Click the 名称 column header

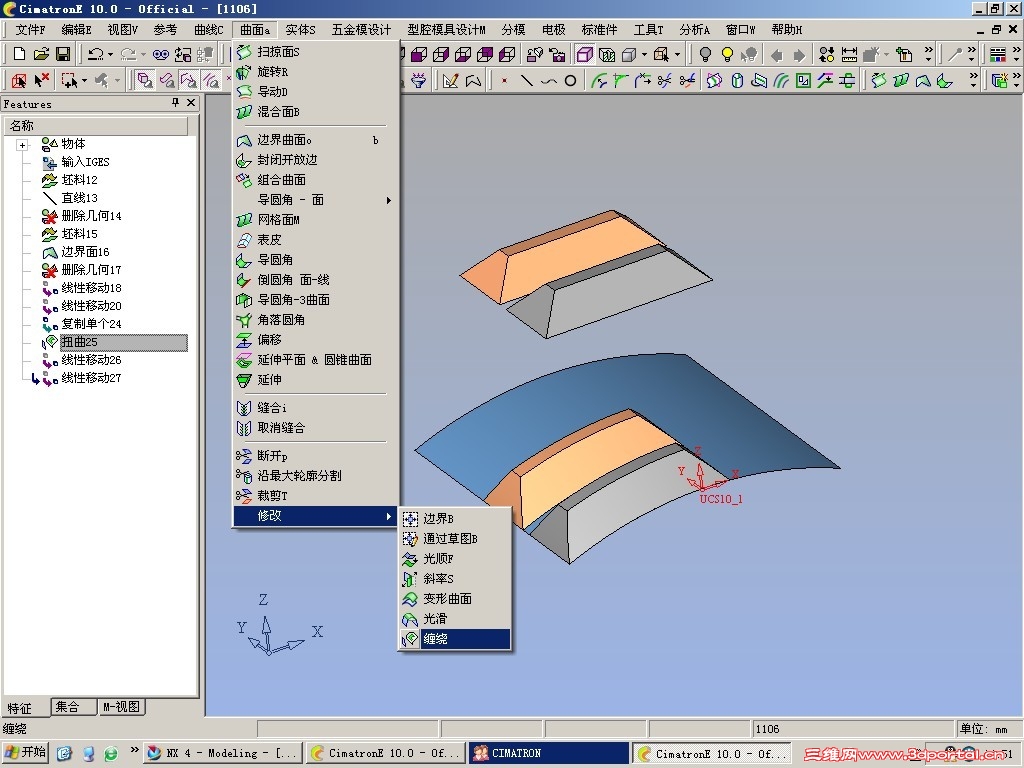click(x=96, y=125)
